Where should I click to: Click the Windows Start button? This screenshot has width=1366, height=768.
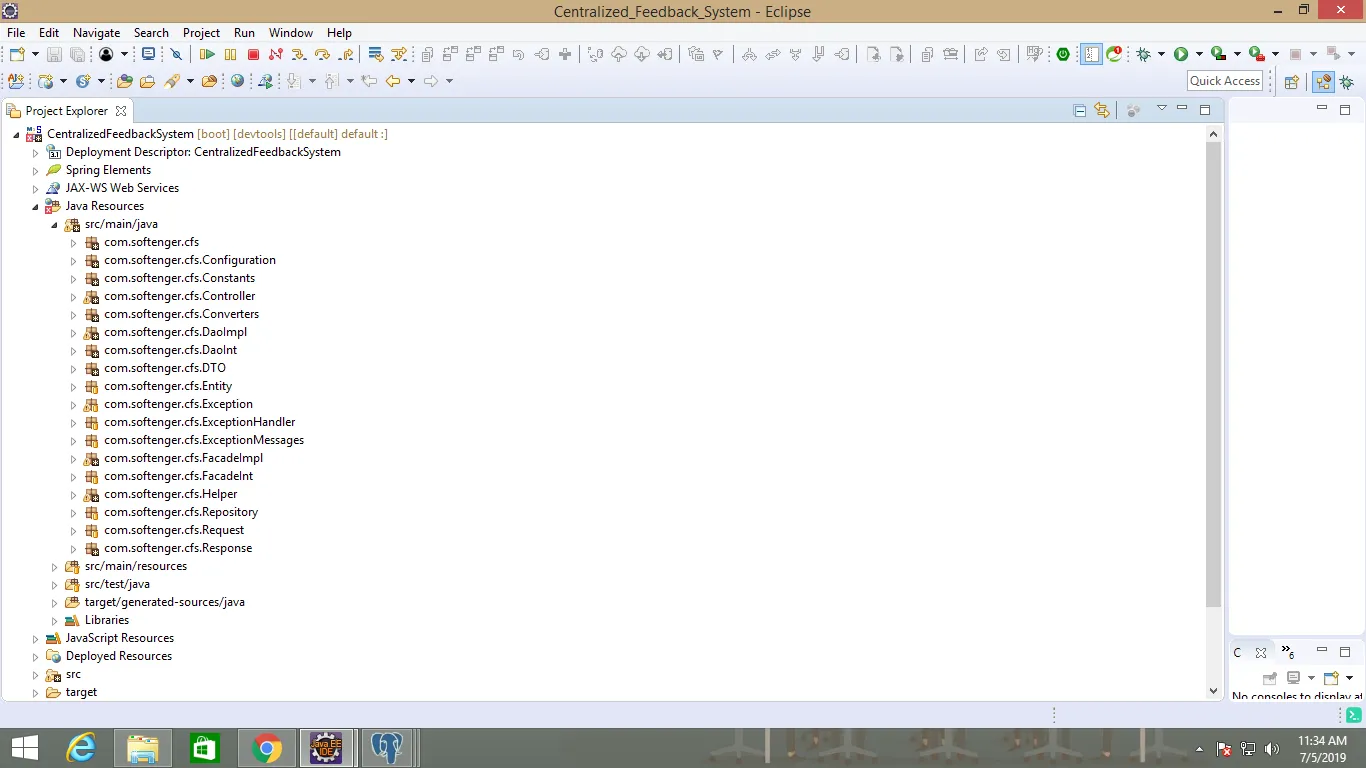point(24,748)
